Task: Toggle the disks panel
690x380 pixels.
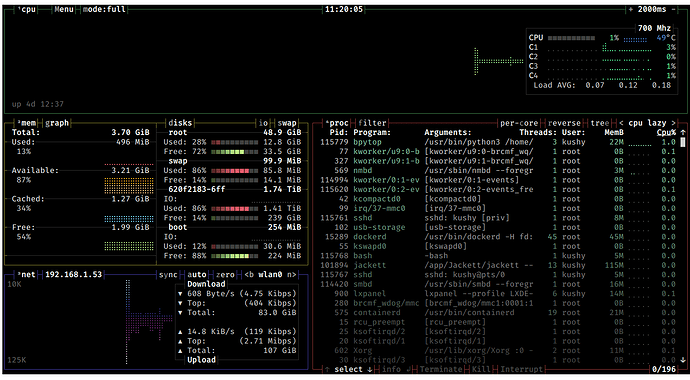Action: click(180, 123)
